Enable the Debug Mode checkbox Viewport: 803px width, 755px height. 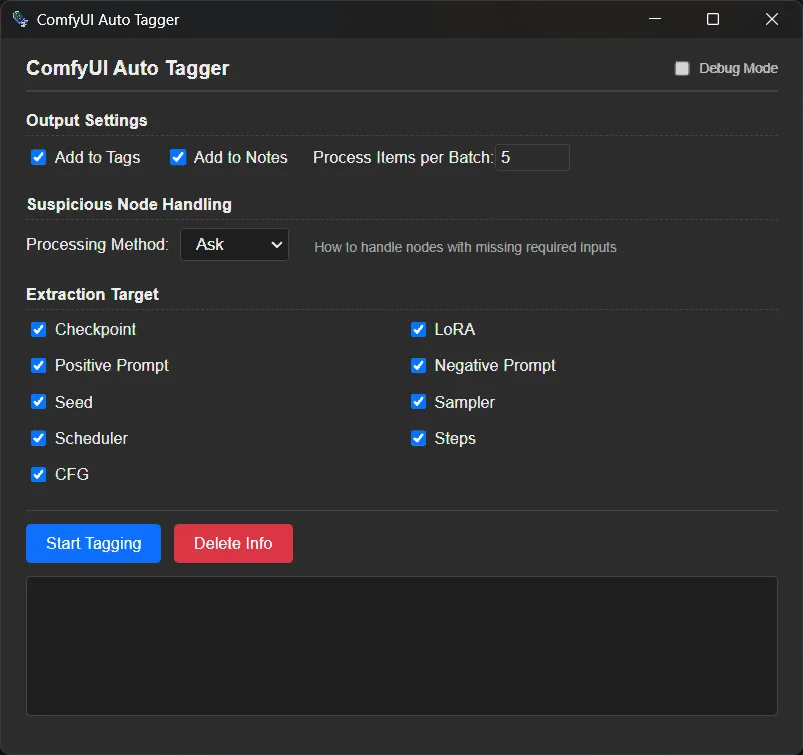[682, 69]
